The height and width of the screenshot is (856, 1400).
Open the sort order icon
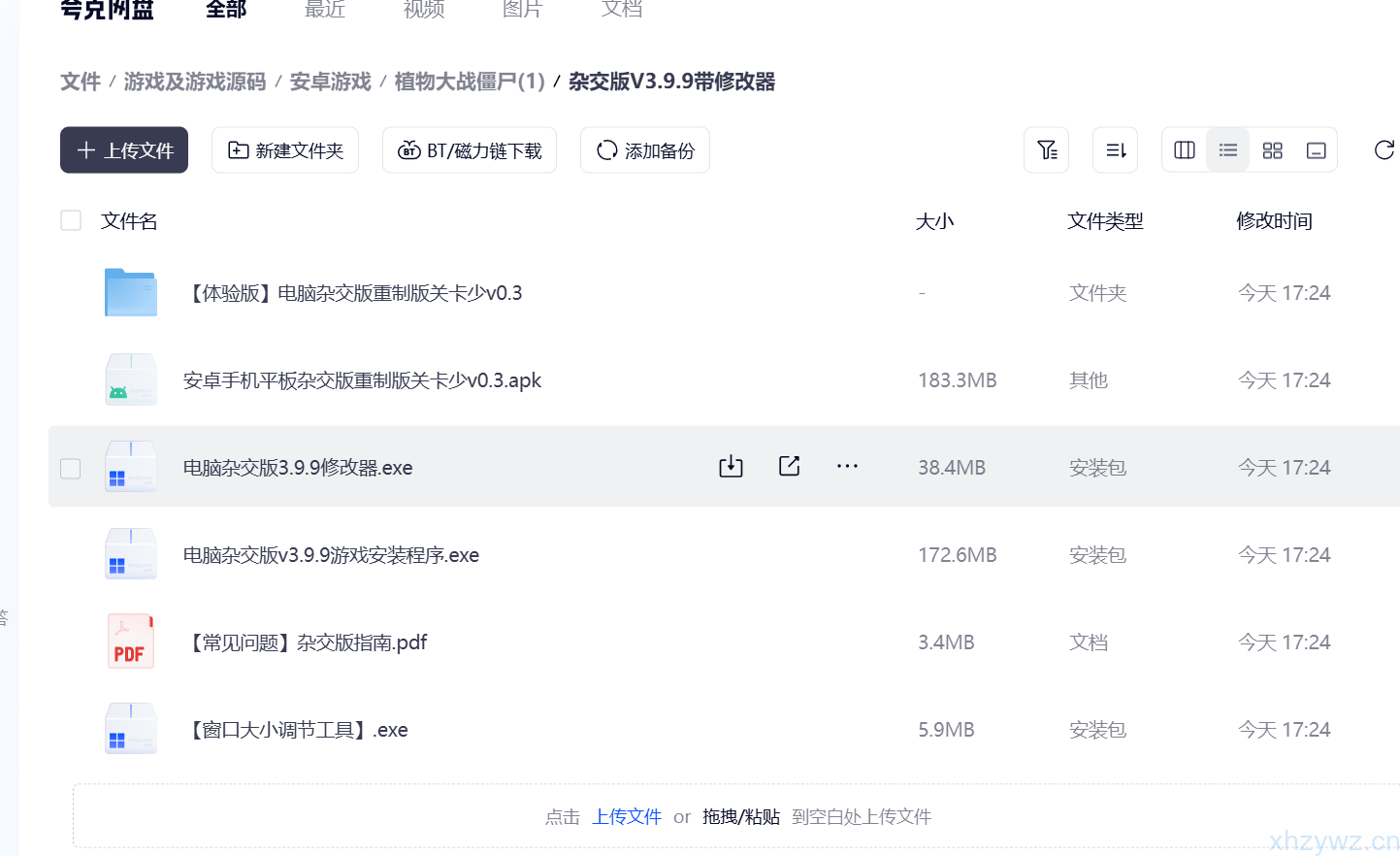1115,149
